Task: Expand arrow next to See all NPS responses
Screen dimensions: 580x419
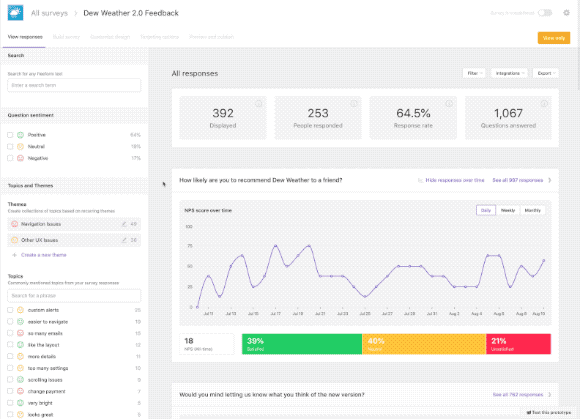Action: [550, 180]
